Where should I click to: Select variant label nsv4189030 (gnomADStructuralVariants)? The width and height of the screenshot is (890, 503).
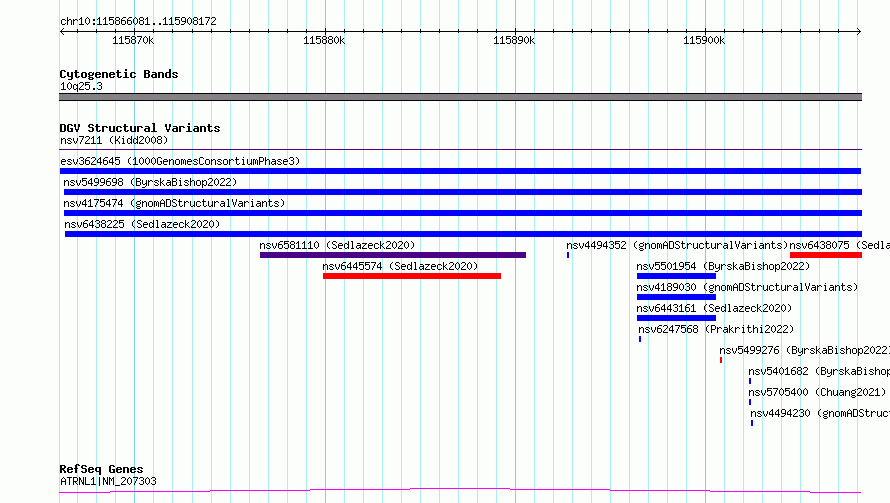click(747, 287)
